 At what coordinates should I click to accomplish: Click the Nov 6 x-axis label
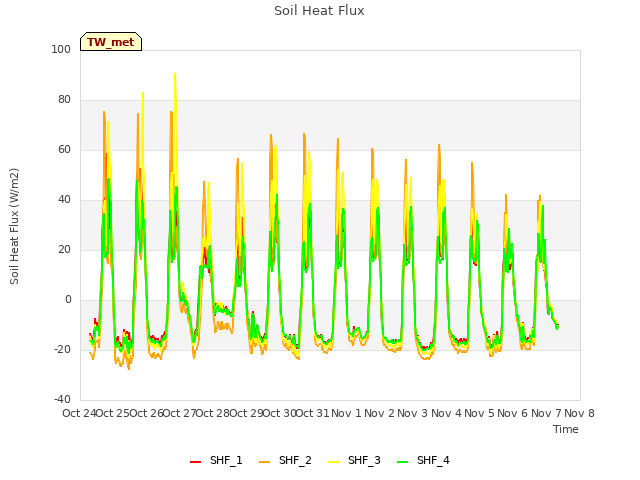tap(513, 413)
